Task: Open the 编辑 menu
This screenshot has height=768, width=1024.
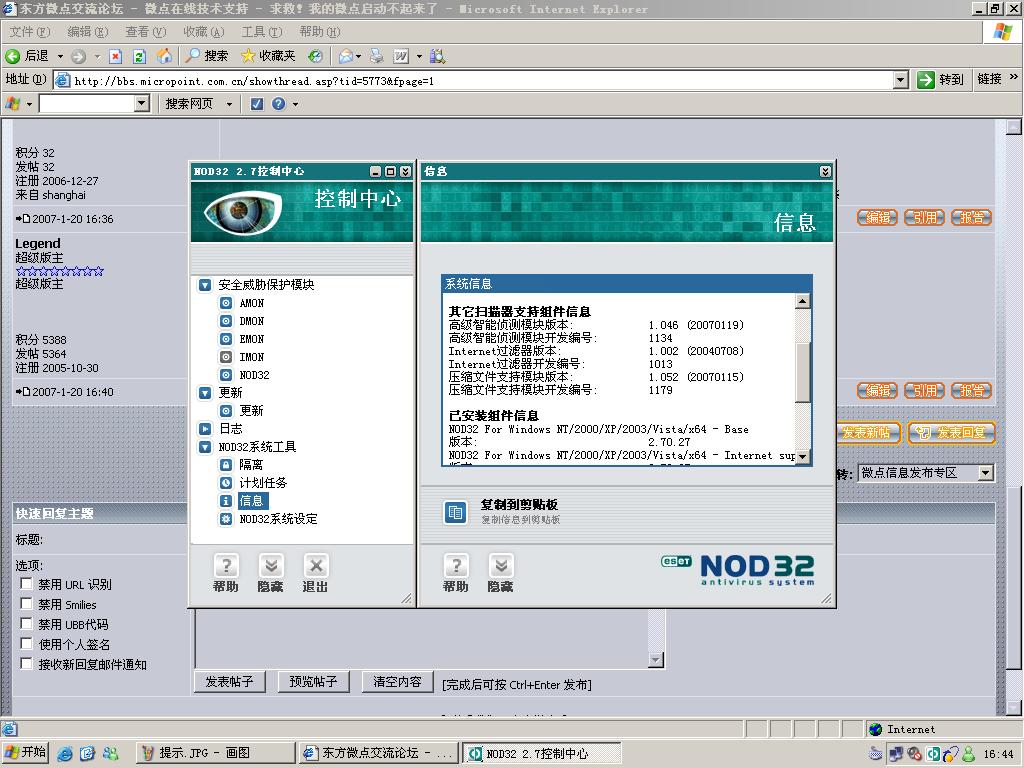Action: [88, 31]
